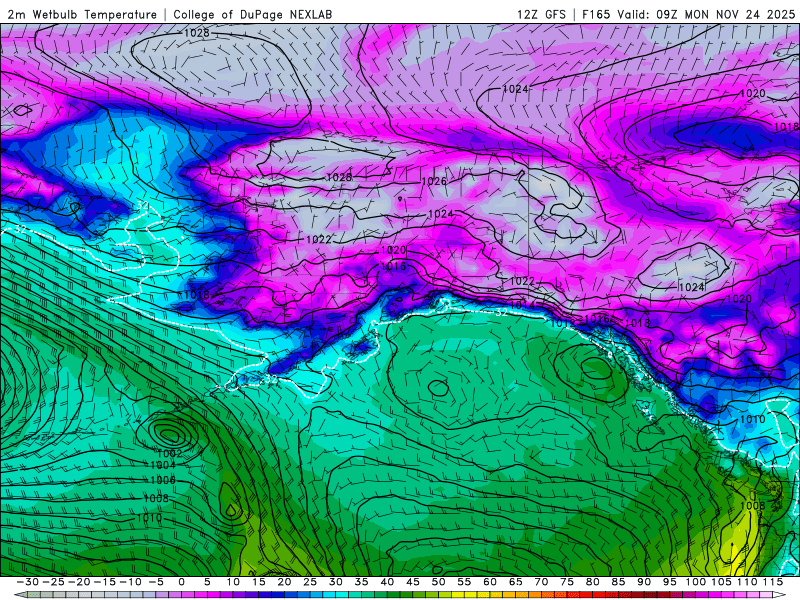The image size is (800, 600).
Task: Click the 1002 low-pressure contour label
Action: (169, 453)
